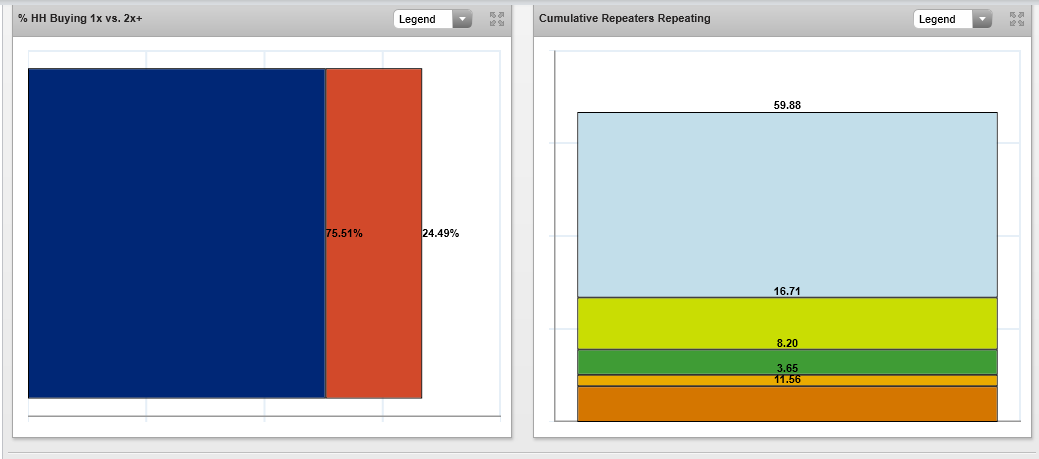Click the % HH Buying 1x vs. 2x+ title

point(81,19)
